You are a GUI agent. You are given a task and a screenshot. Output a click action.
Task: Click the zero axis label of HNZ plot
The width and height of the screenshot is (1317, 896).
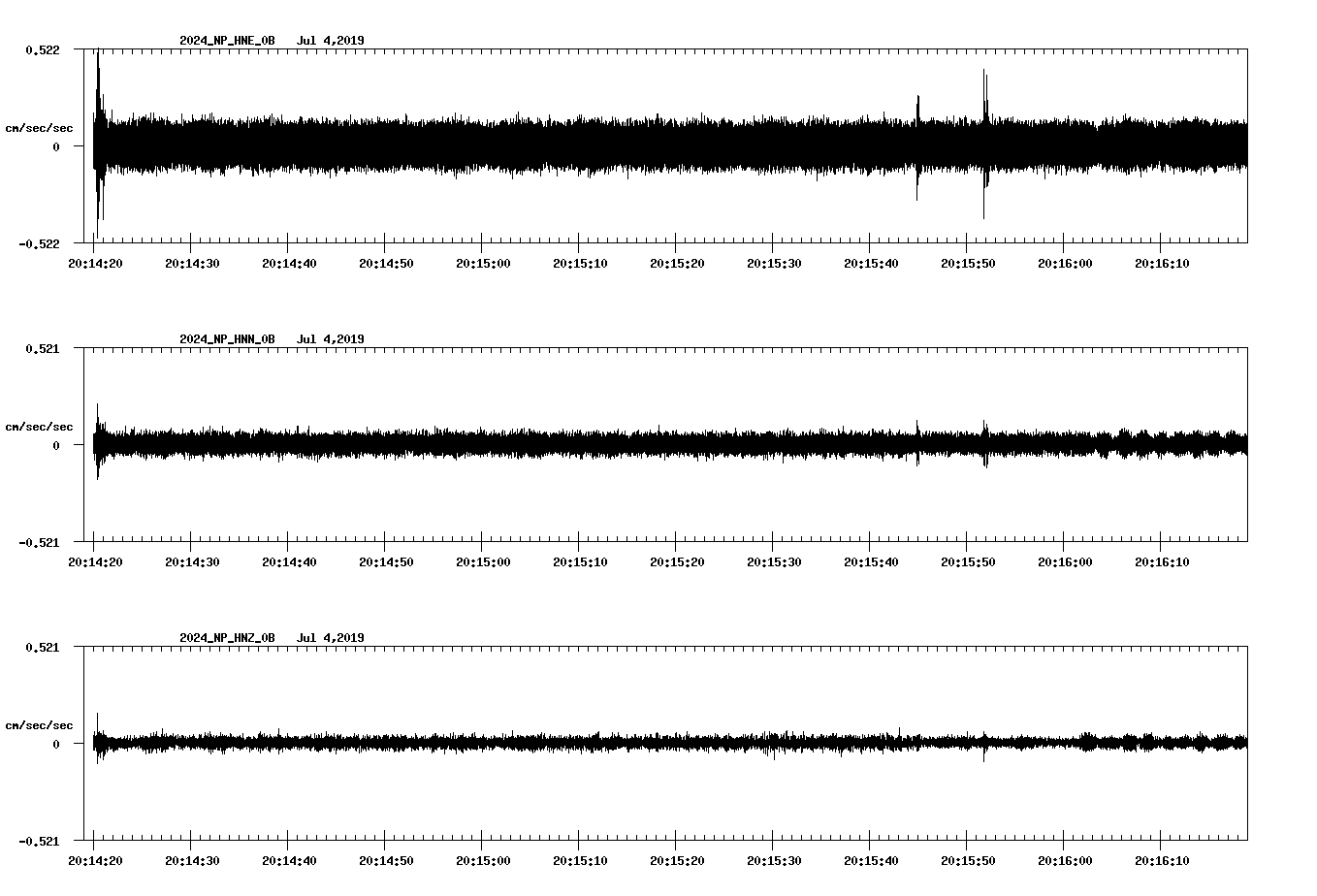click(x=56, y=745)
